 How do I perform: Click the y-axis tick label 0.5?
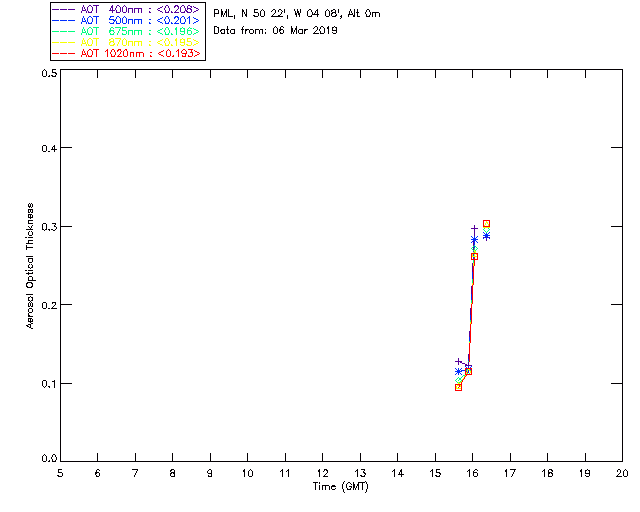pos(49,73)
